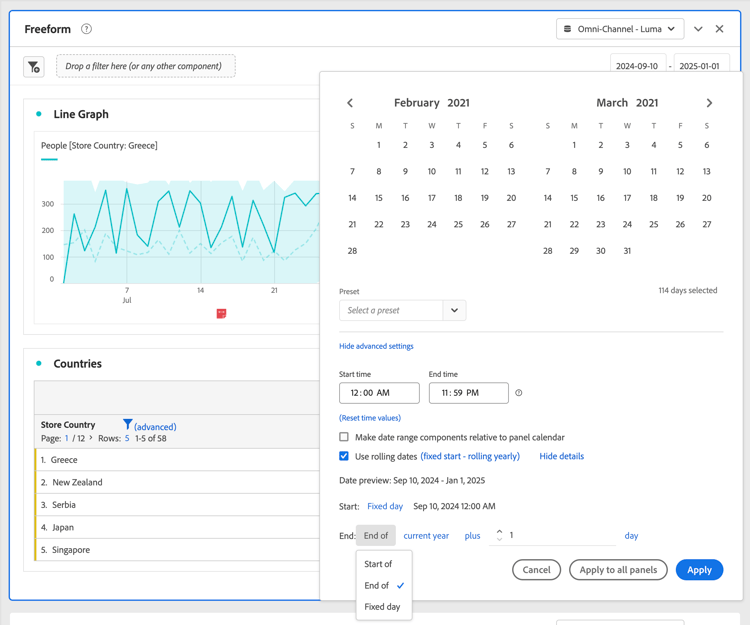Change the day unit option
The image size is (750, 625).
(x=631, y=536)
